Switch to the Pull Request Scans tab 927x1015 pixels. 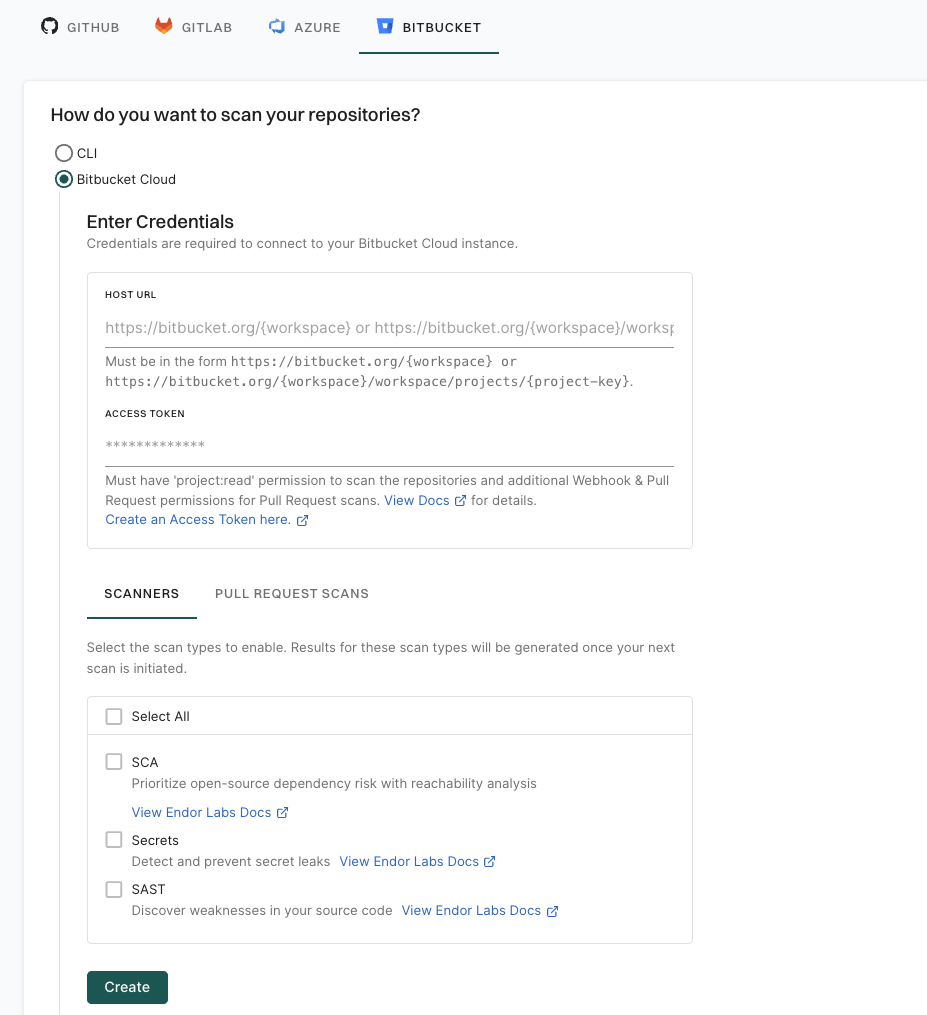pos(291,593)
